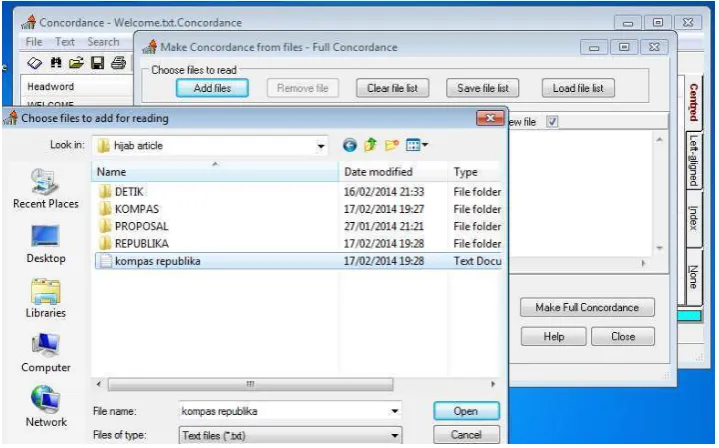The width and height of the screenshot is (719, 448).
Task: Click the Remove file button
Action: tap(303, 88)
